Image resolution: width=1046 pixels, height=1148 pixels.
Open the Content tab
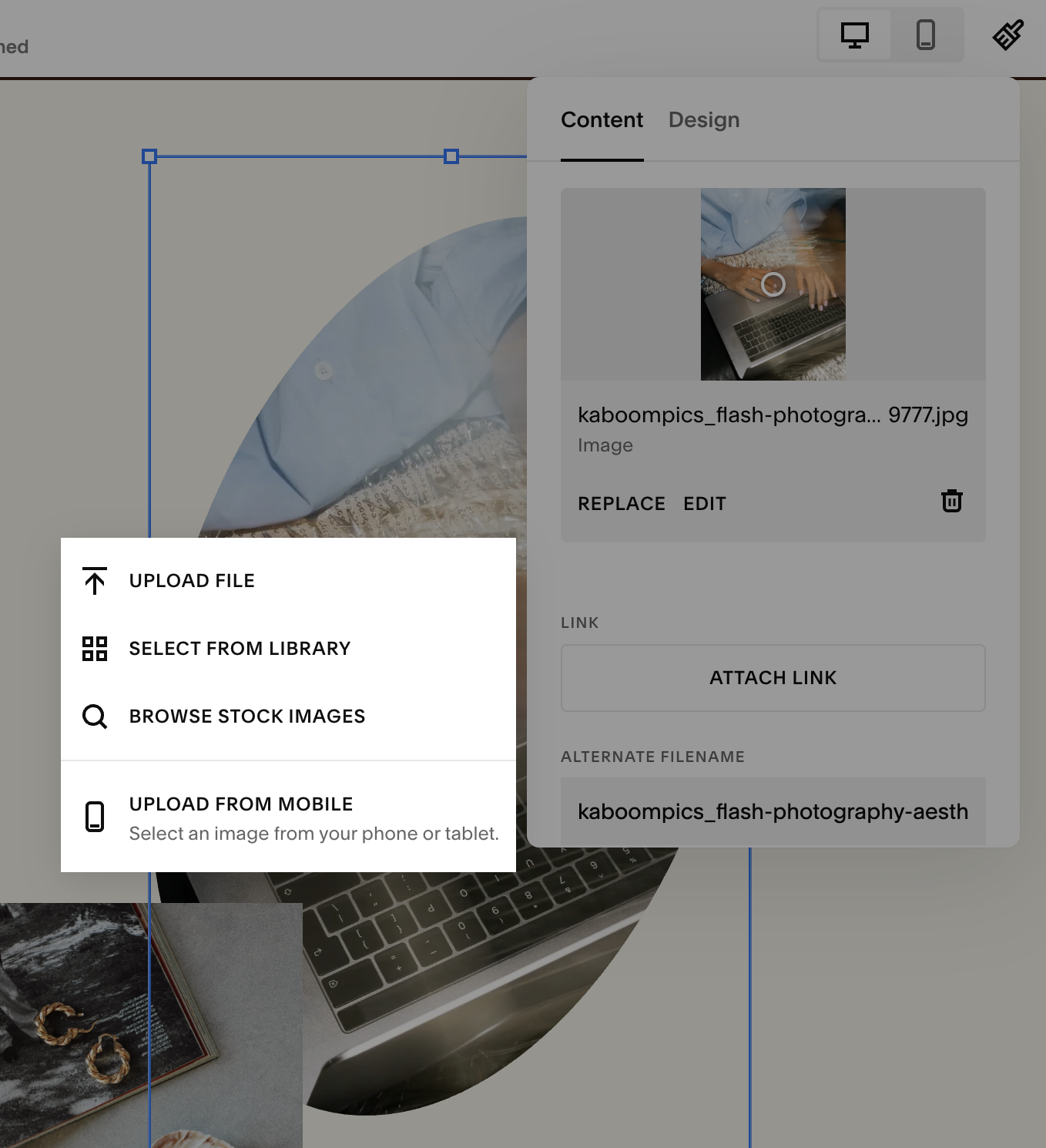point(602,120)
